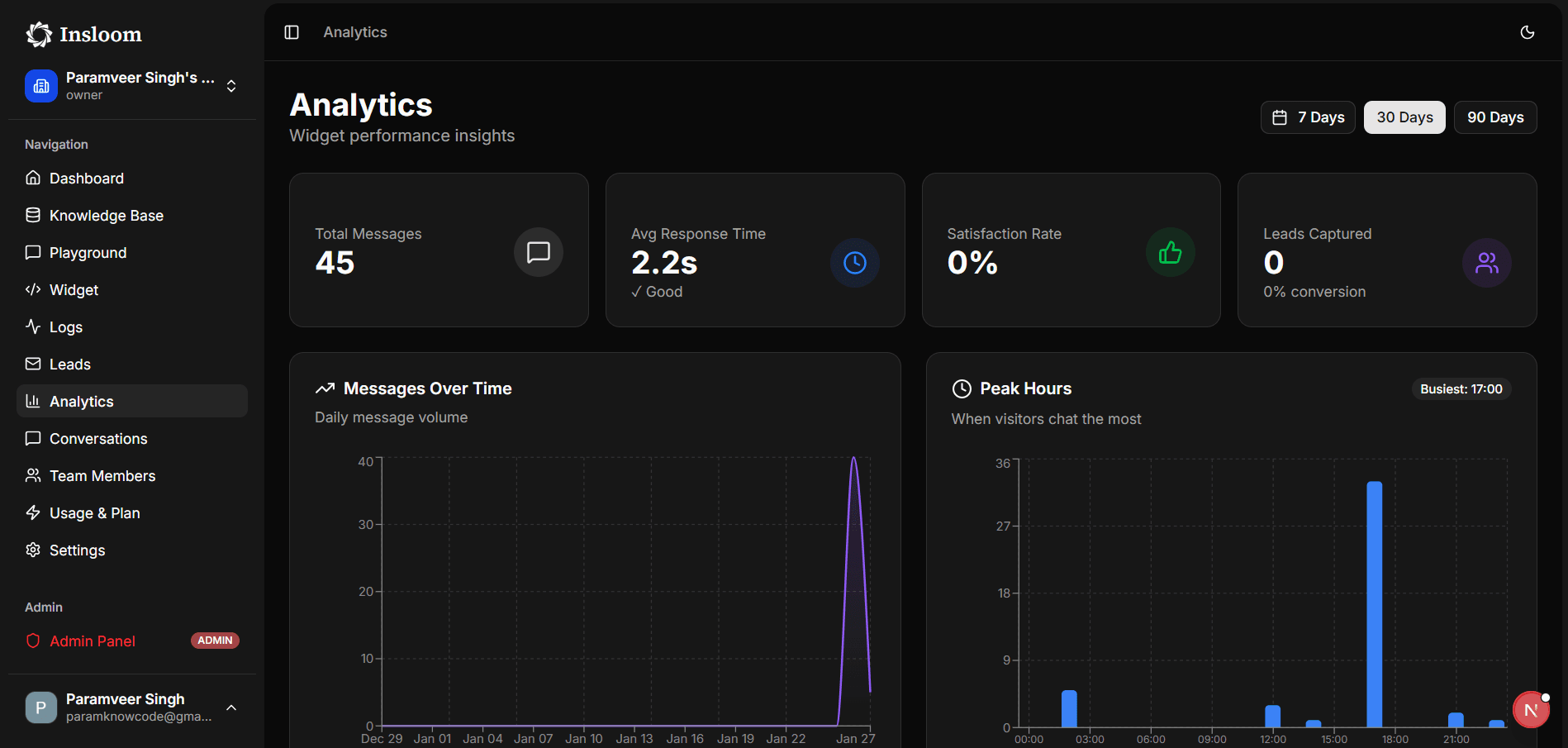This screenshot has width=1568, height=748.
Task: Show 90 Days of analytics
Action: pyautogui.click(x=1494, y=117)
